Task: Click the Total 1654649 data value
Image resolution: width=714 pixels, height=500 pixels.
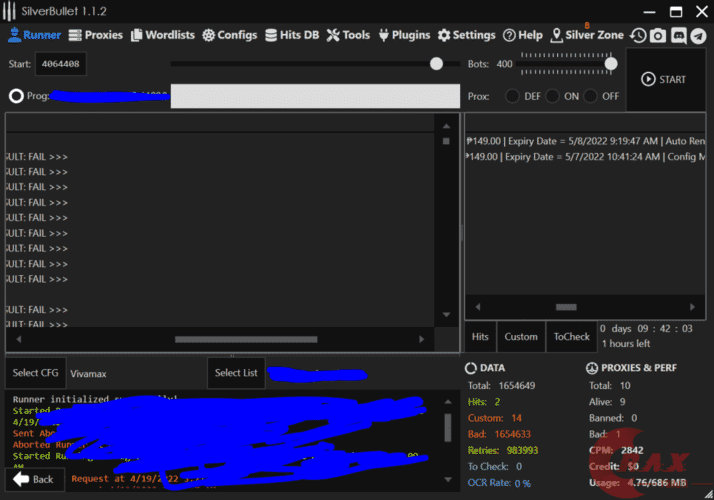Action: pyautogui.click(x=517, y=386)
